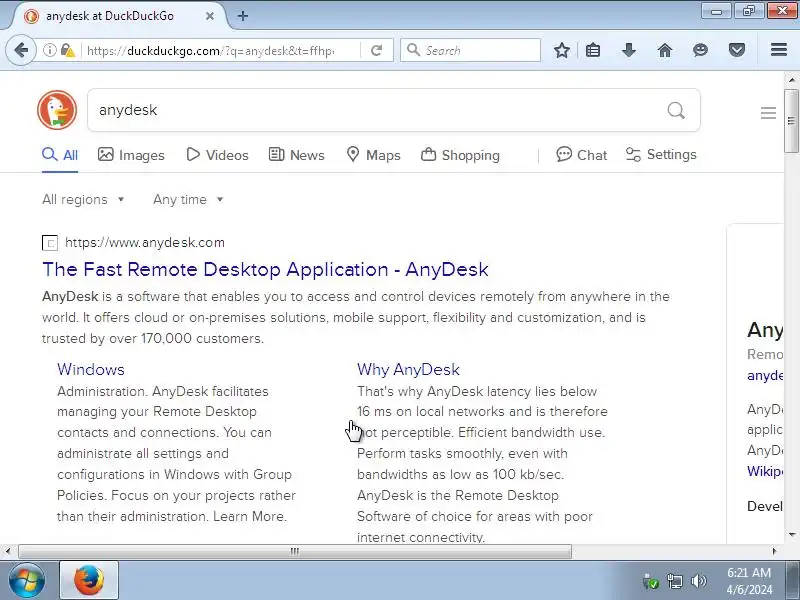This screenshot has width=800, height=600.
Task: Open the Why AnyDesk sitelink
Action: 408,369
